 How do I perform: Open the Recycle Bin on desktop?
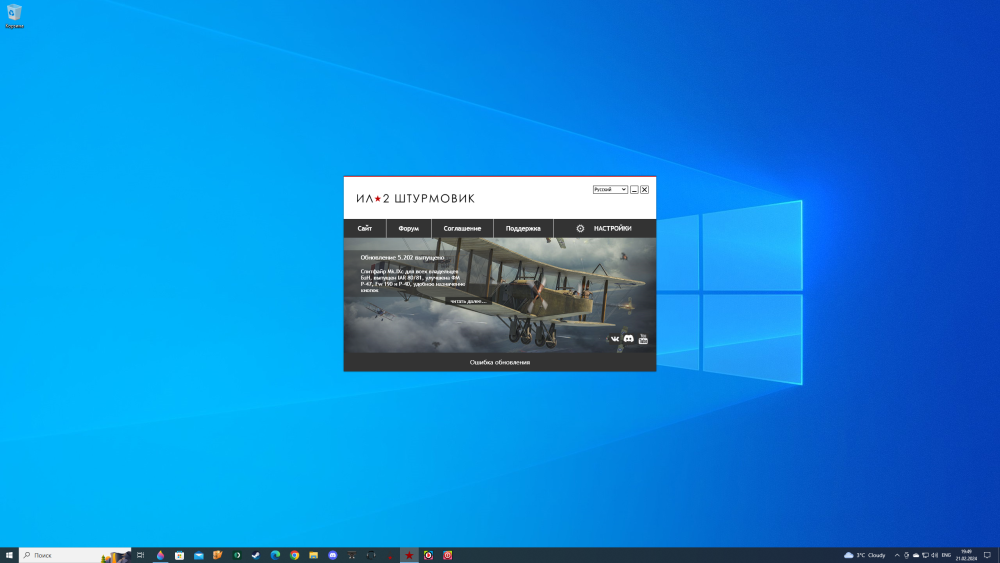[x=14, y=14]
